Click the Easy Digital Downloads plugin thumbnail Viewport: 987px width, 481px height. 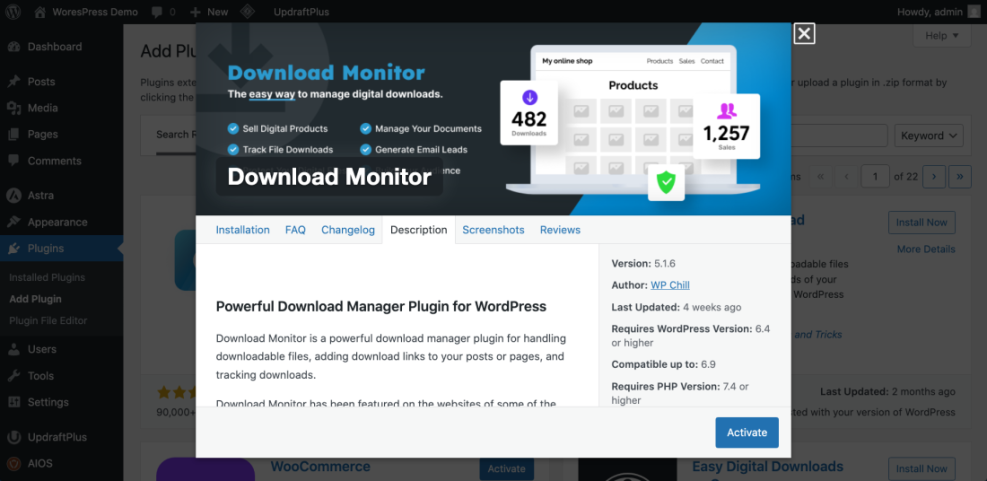[x=628, y=469]
